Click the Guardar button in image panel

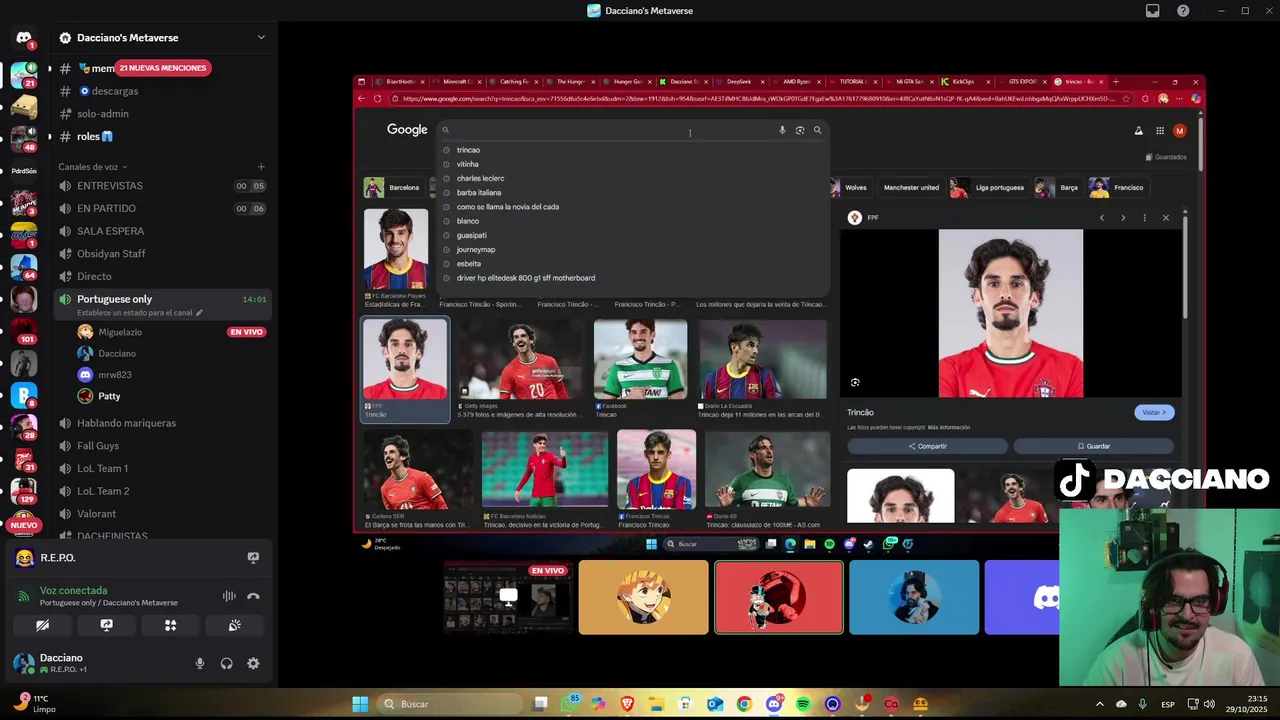[x=1094, y=446]
